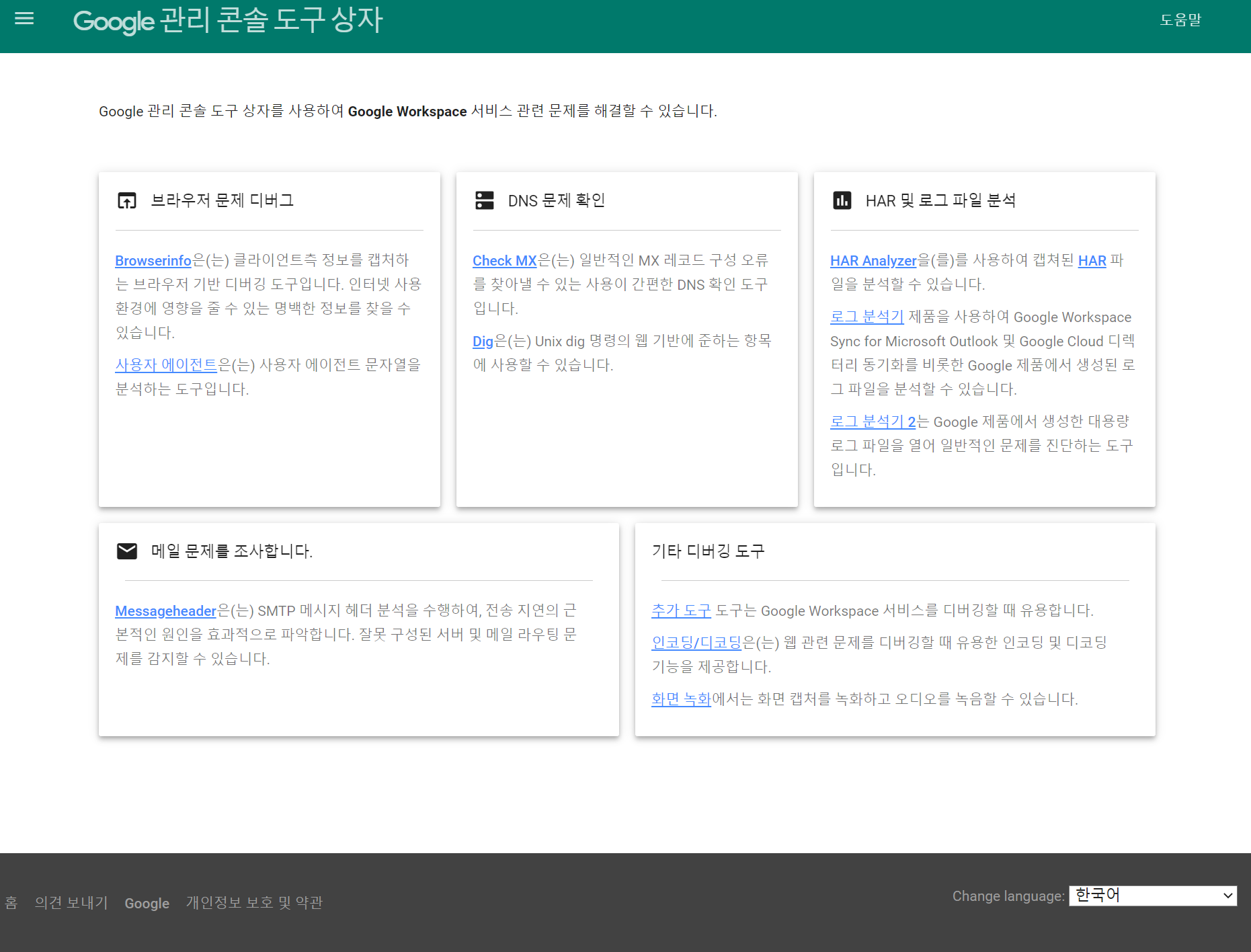Open the 인코딩/디코딩 tool
Screen dimensions: 1251x952
pos(696,642)
